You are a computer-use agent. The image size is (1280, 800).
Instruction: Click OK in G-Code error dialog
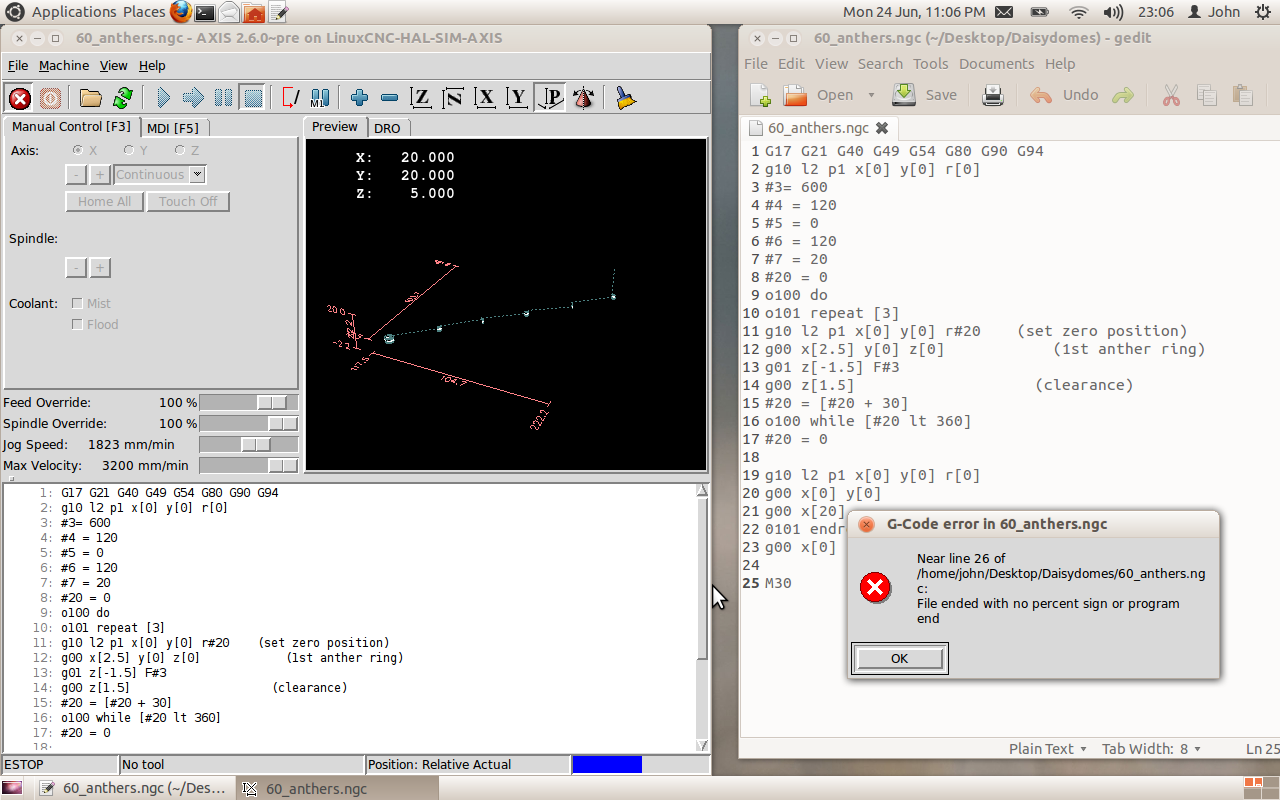[899, 658]
